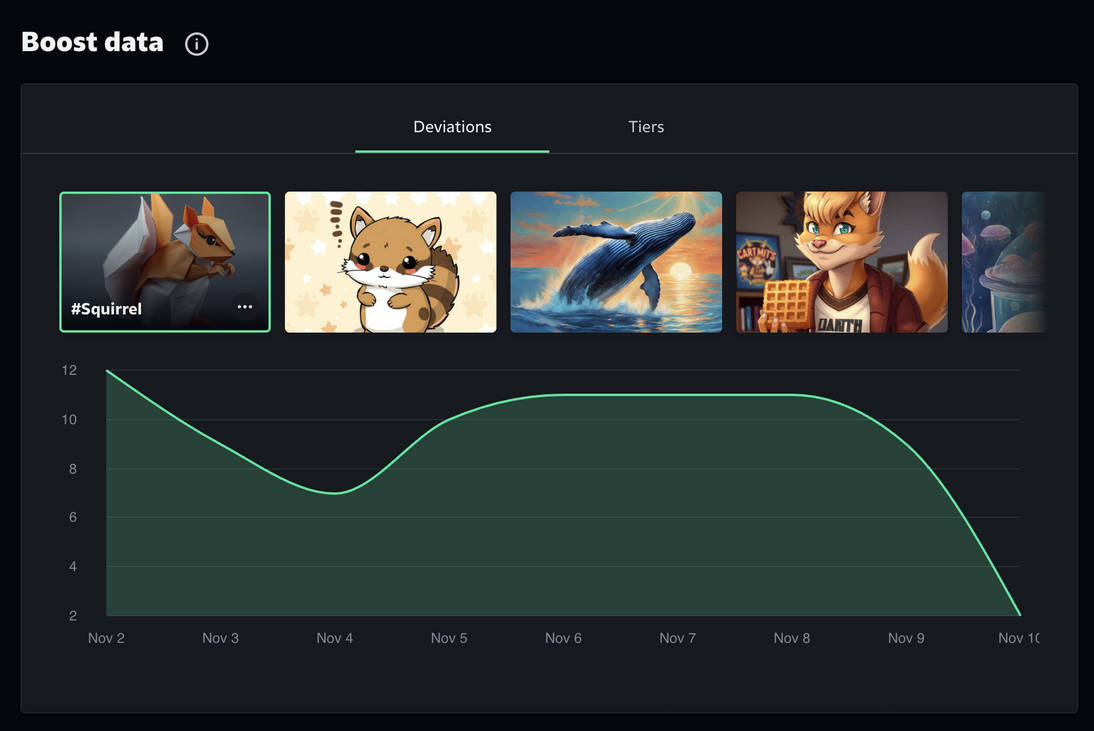The image size is (1094, 731).
Task: Select the fox holding waffle thumbnail
Action: click(841, 262)
